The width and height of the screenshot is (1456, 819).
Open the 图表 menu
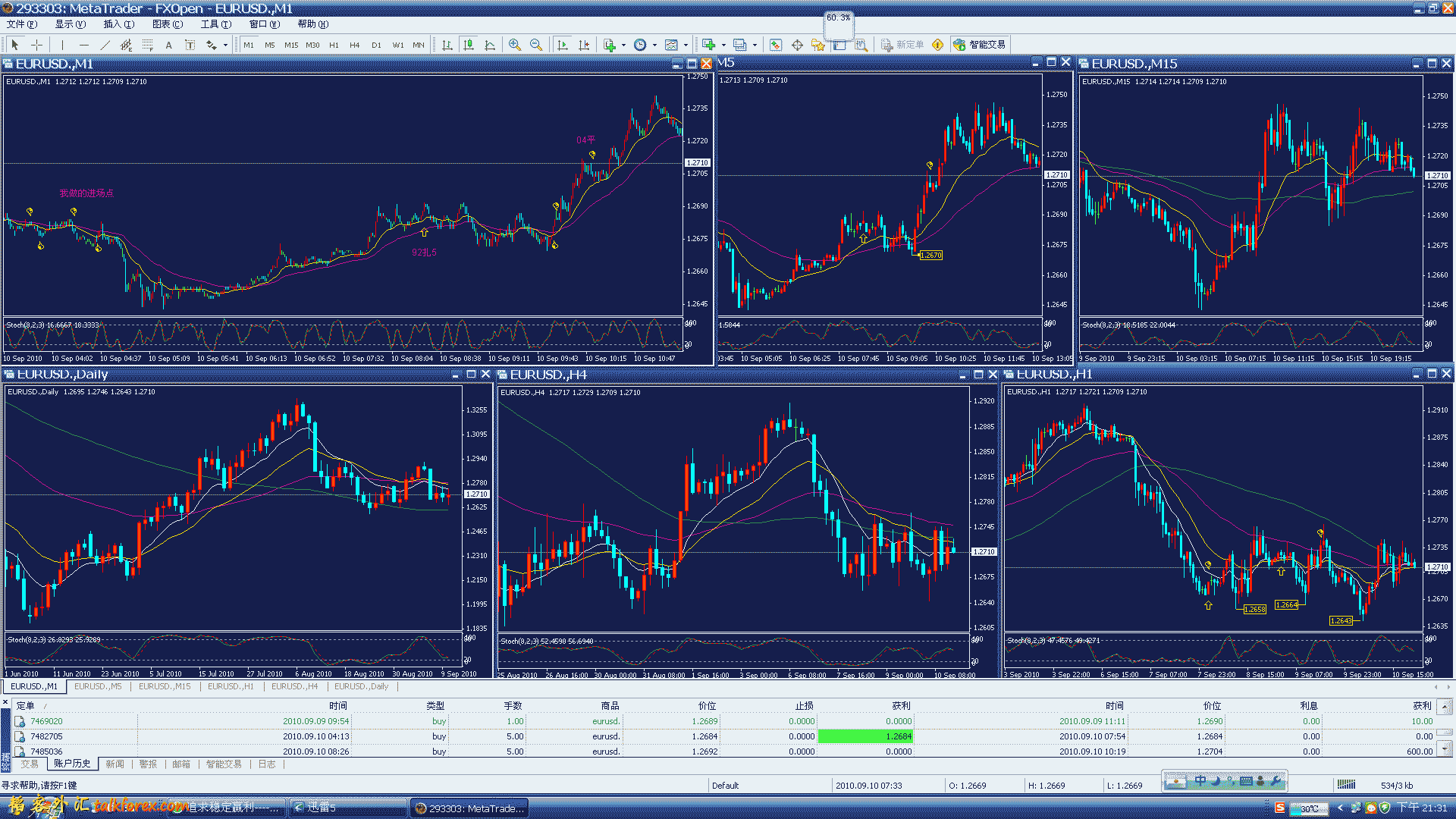(168, 24)
